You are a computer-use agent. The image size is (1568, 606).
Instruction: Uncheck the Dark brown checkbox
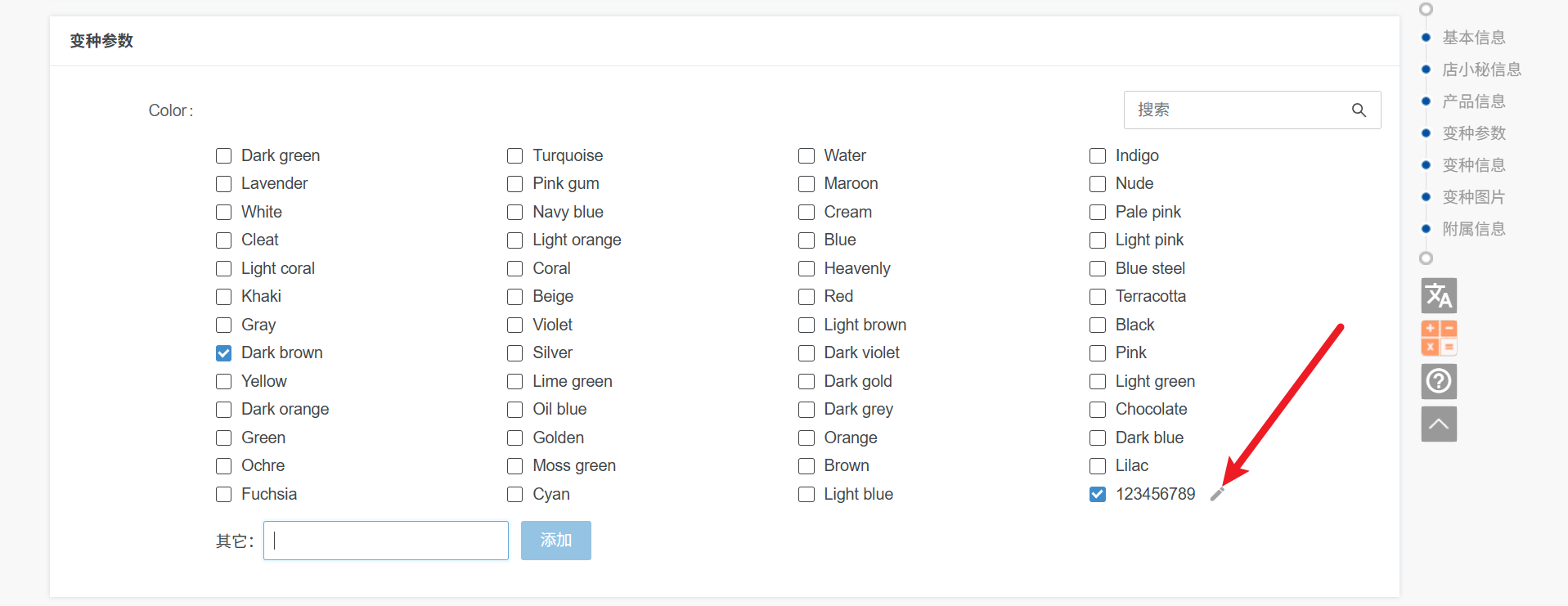(x=223, y=353)
